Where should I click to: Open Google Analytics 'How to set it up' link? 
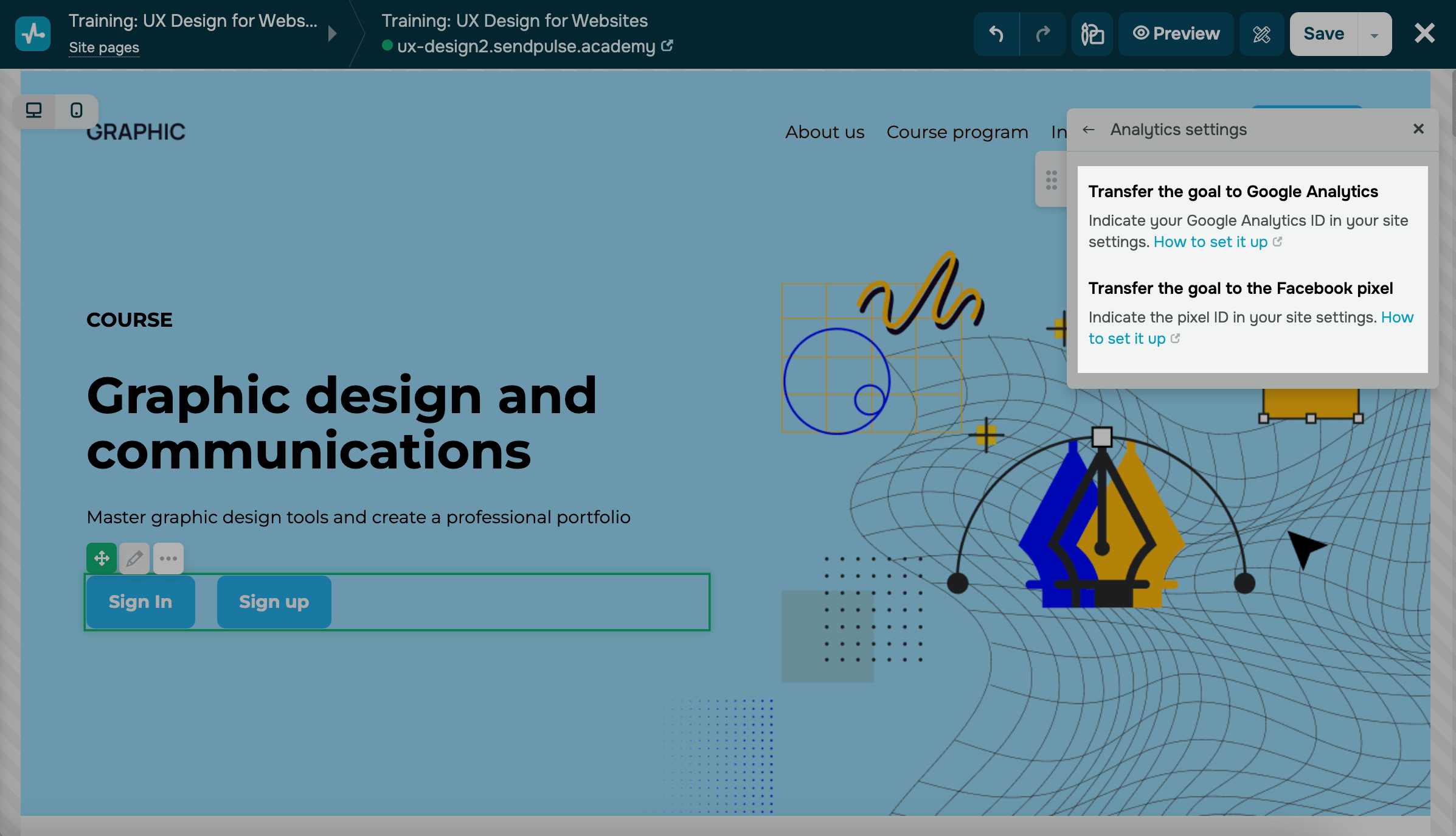point(1210,242)
